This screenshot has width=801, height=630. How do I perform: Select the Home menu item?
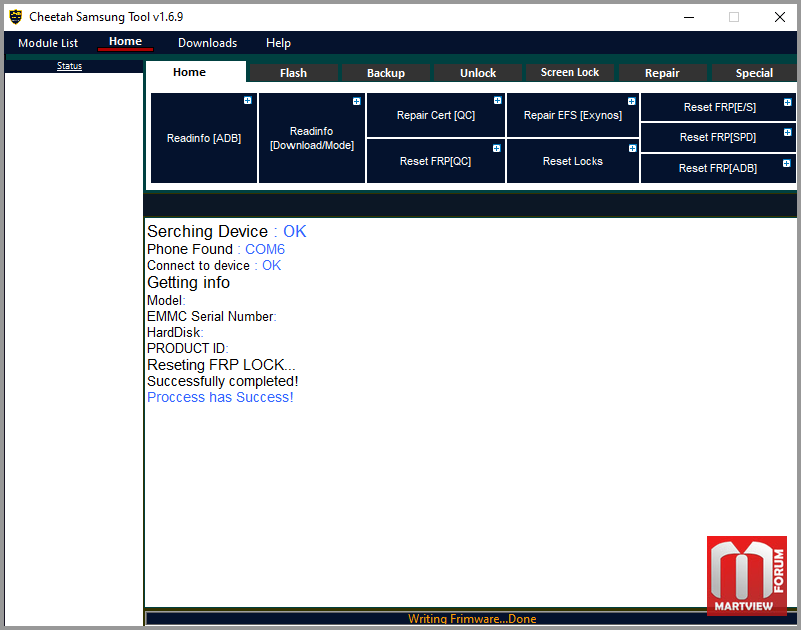pyautogui.click(x=125, y=42)
